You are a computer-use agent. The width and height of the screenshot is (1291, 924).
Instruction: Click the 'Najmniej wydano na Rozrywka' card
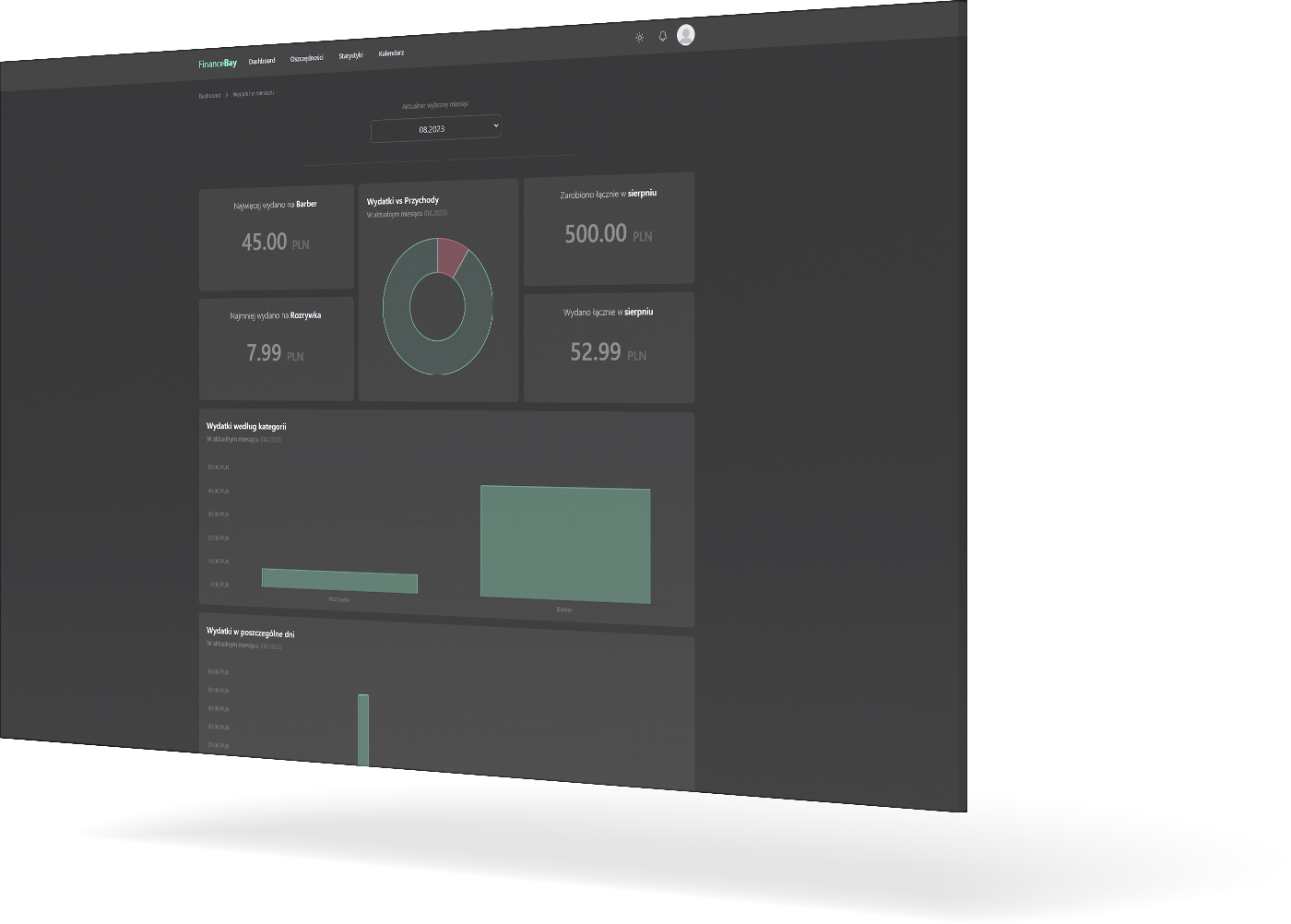[276, 348]
